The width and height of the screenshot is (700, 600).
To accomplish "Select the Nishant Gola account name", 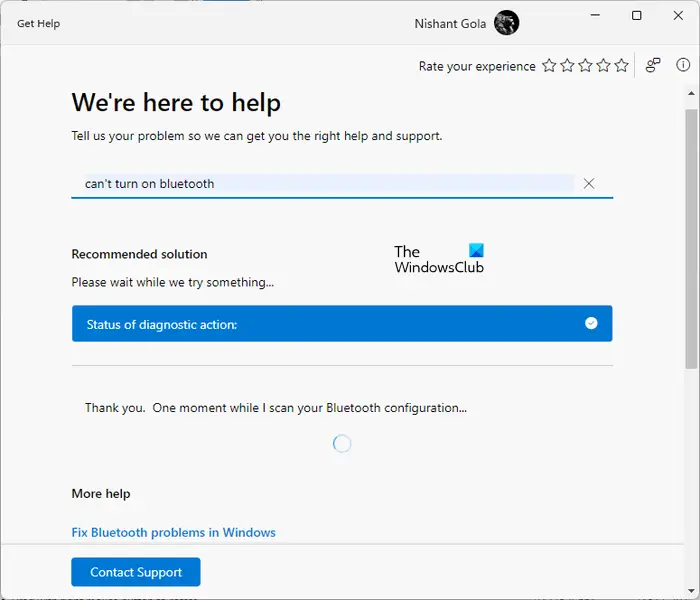I will pos(450,23).
